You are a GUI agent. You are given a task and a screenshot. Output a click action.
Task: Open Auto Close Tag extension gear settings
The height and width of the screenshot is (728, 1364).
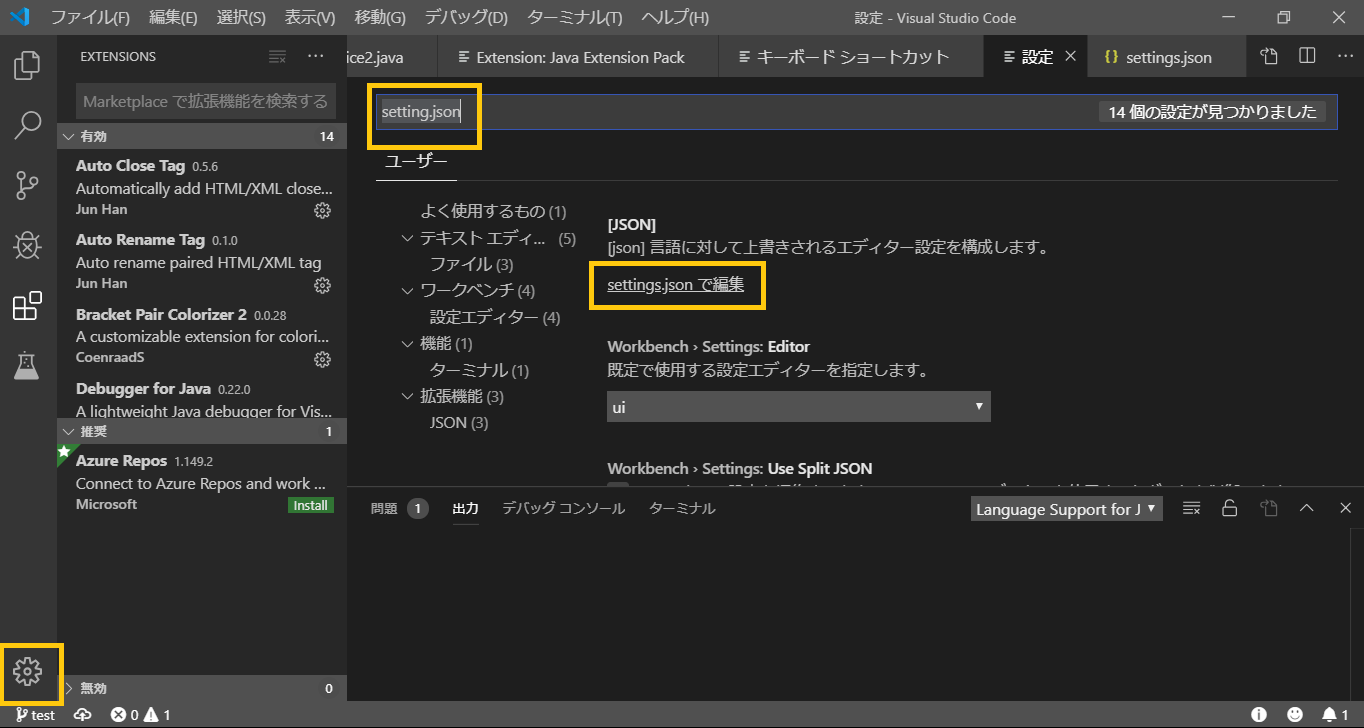[x=322, y=210]
